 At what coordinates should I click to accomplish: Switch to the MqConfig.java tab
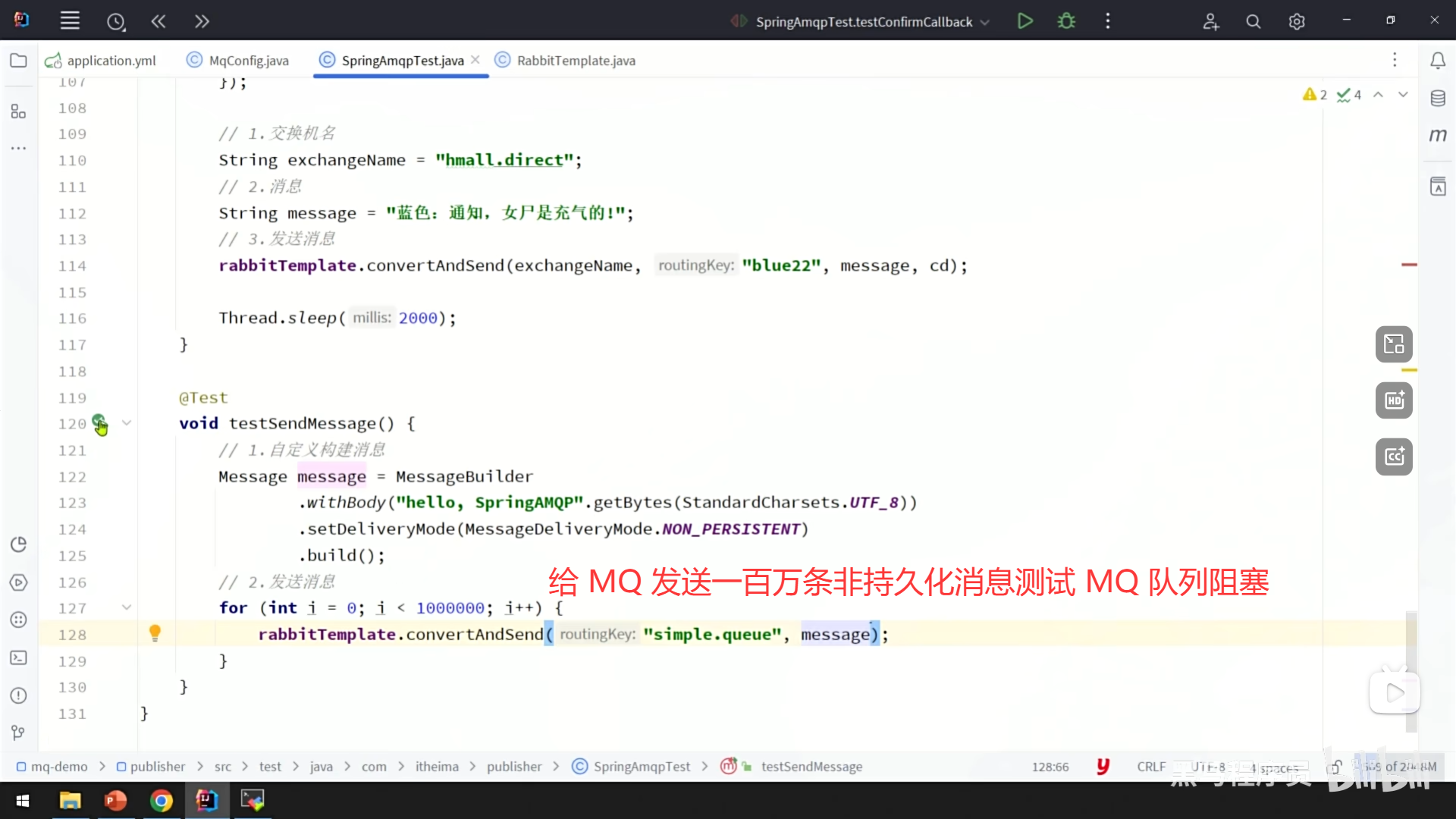pos(248,61)
